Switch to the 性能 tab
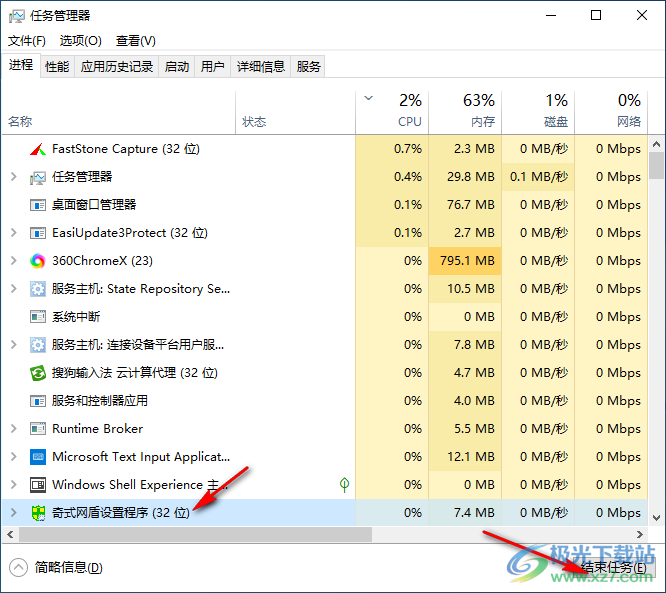The image size is (666, 593). pos(57,67)
